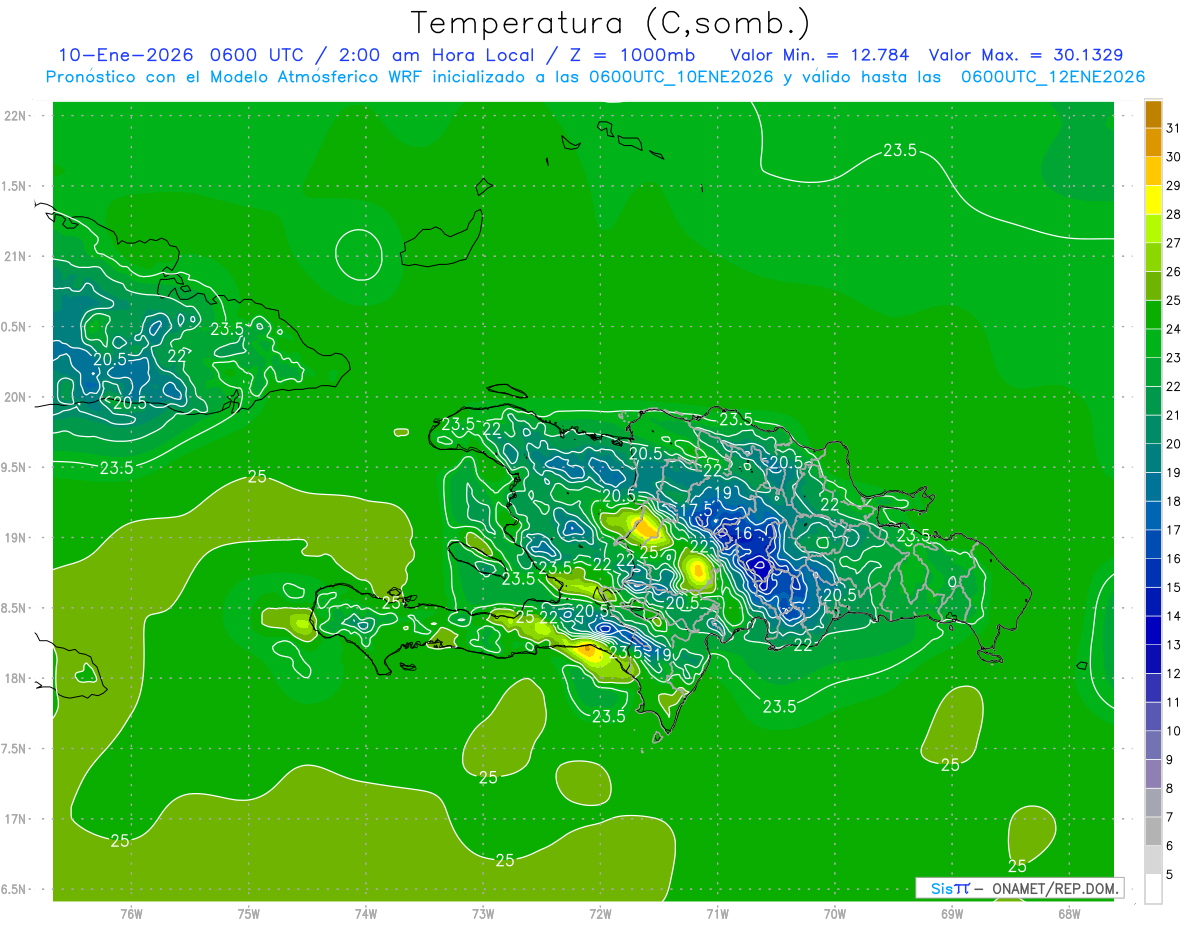This screenshot has width=1200, height=927.
Task: Click the '21N' latitude axis label
Action: [16, 257]
